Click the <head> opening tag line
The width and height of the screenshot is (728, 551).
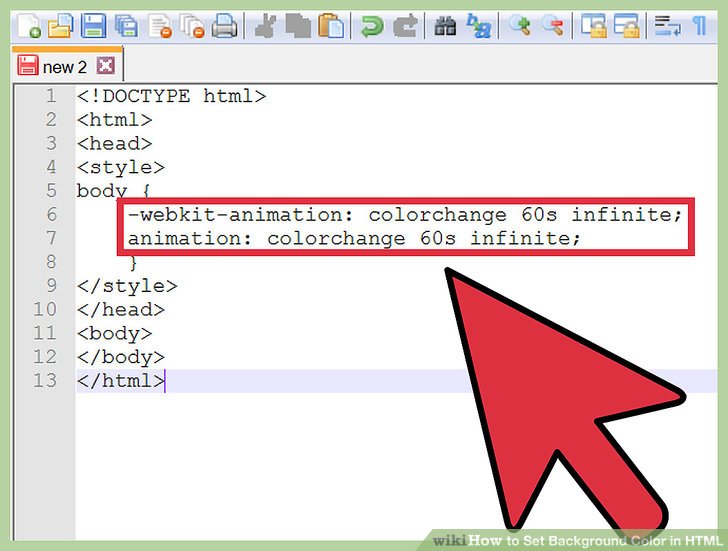114,143
